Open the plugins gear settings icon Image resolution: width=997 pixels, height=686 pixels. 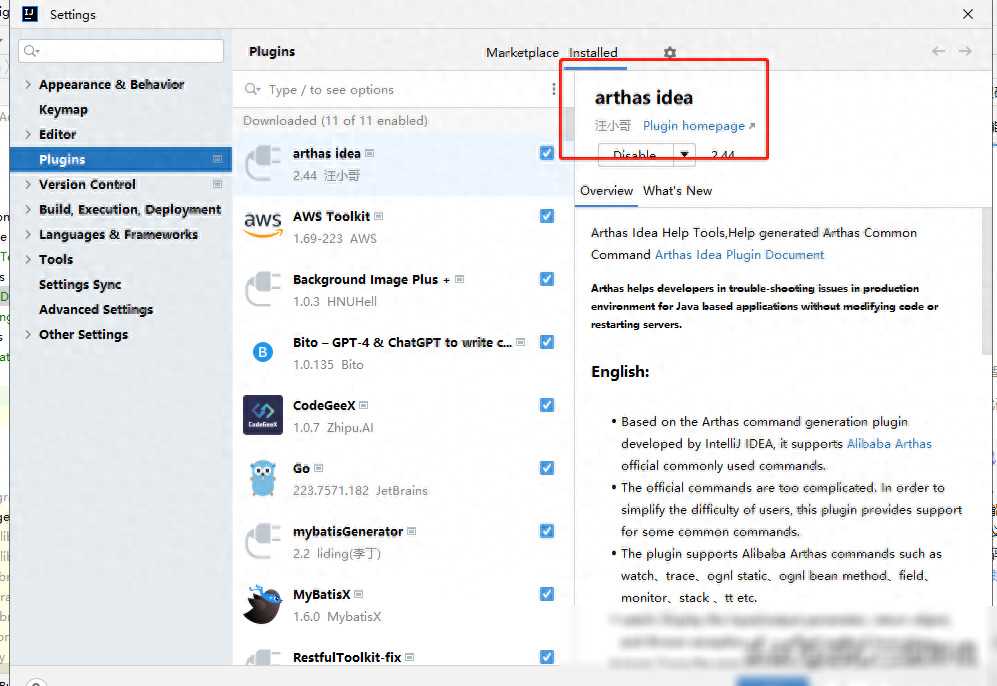(x=670, y=52)
